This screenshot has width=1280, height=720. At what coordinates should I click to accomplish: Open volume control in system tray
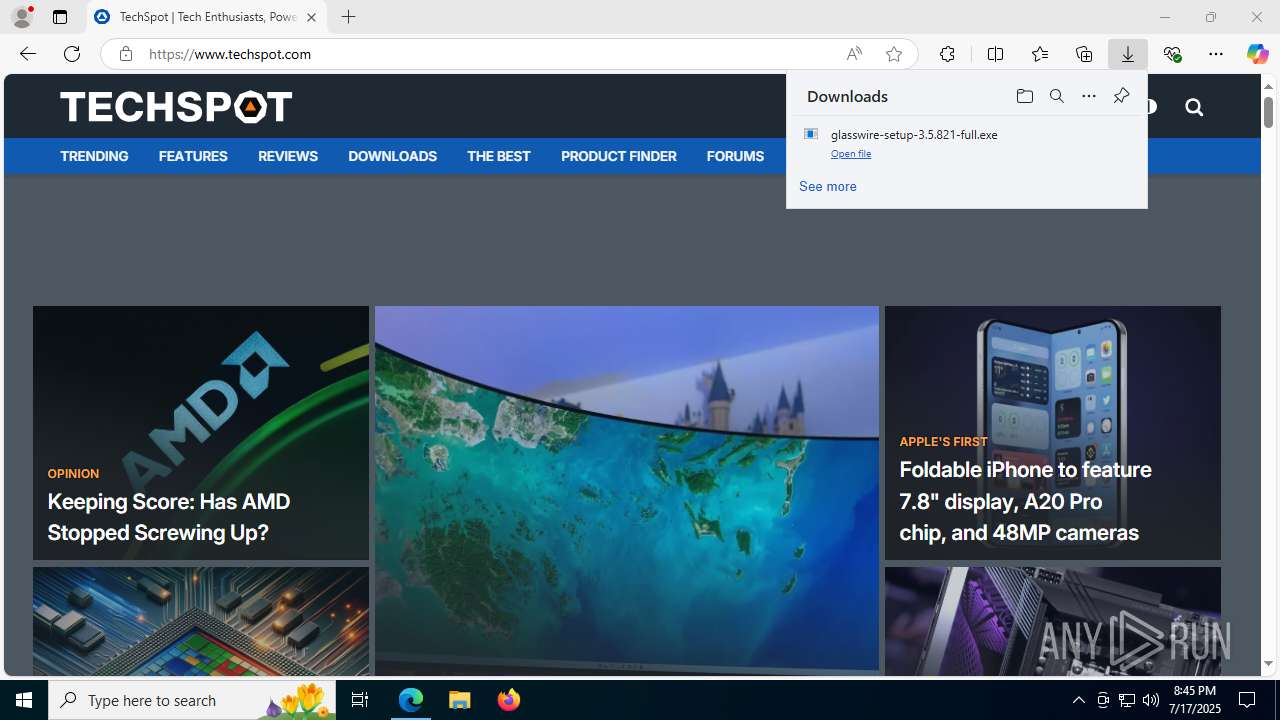tap(1151, 700)
